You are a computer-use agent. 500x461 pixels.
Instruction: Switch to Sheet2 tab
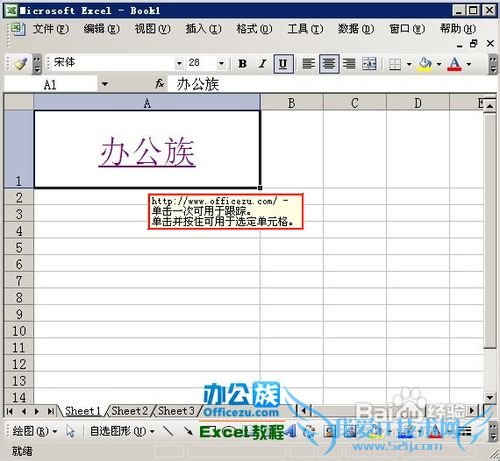click(x=130, y=411)
